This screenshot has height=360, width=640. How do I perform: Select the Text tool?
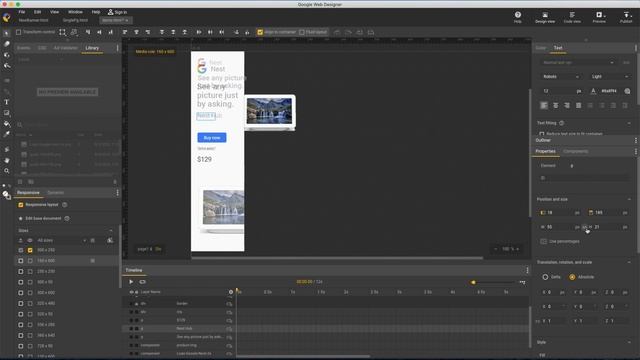6,102
